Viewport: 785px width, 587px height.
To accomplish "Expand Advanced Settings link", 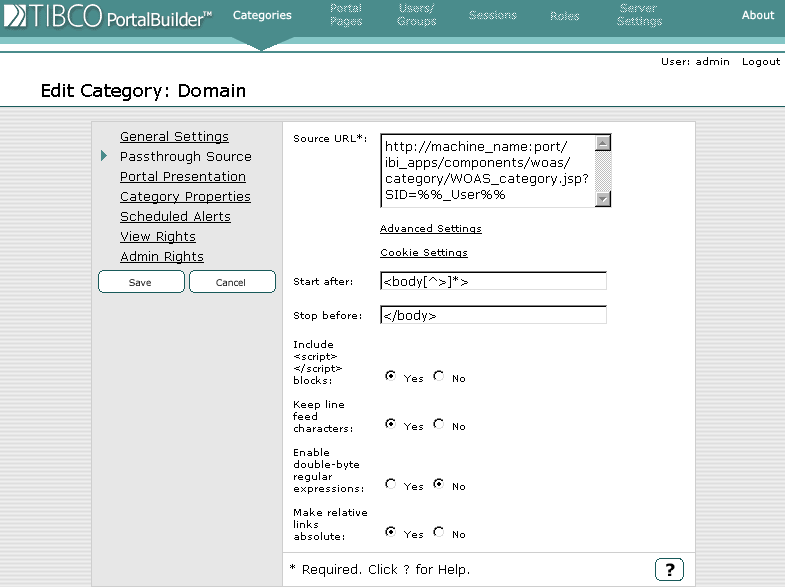I will click(430, 229).
